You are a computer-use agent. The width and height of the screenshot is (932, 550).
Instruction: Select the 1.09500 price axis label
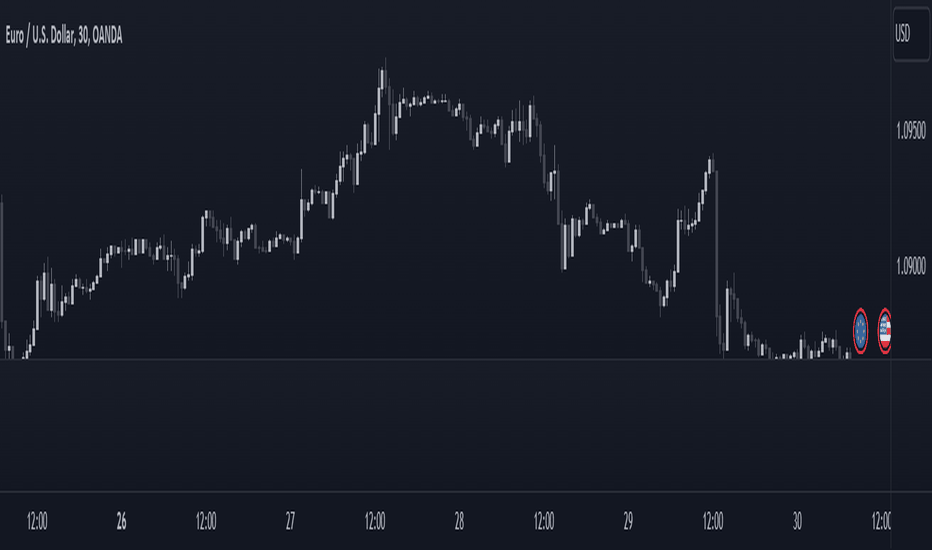911,131
